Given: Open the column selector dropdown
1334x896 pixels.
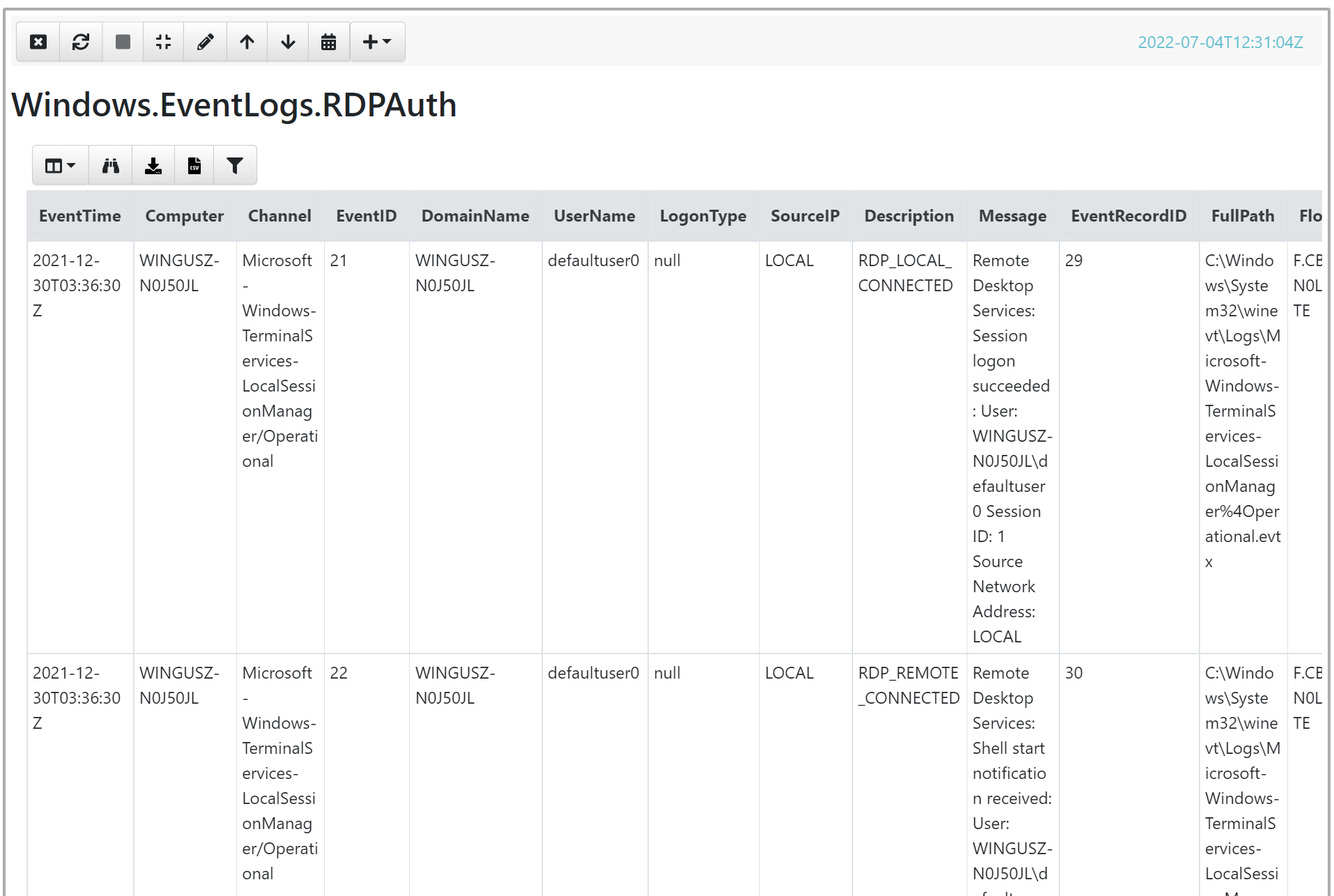Looking at the screenshot, I should [61, 165].
